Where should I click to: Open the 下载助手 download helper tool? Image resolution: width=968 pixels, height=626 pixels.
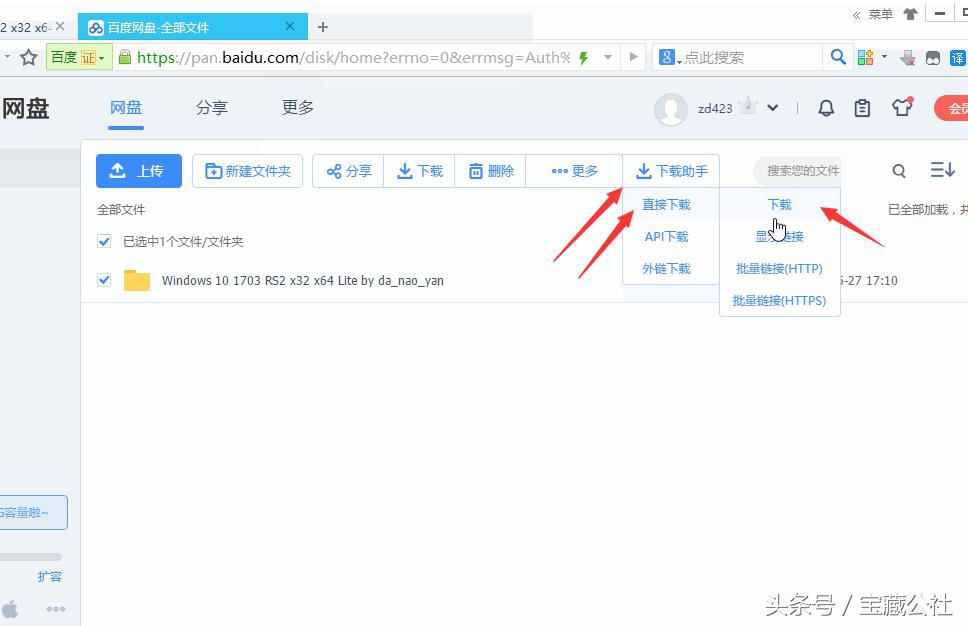click(x=670, y=171)
